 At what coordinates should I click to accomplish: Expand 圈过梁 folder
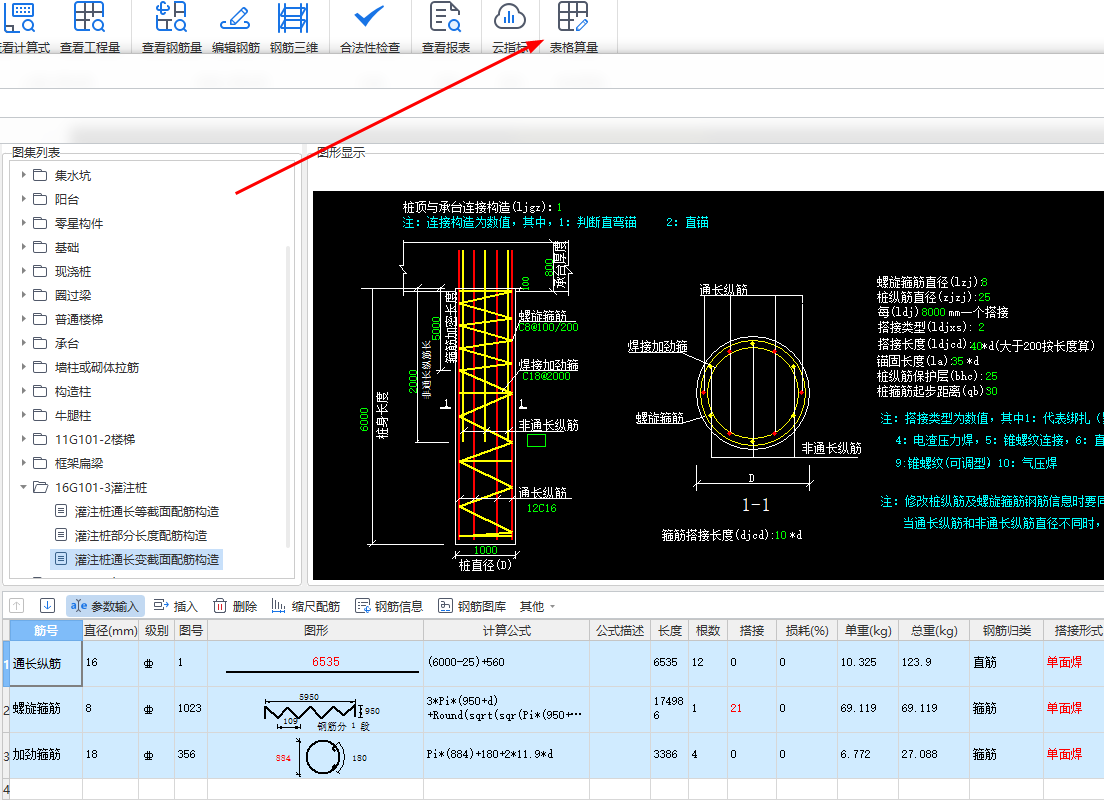pyautogui.click(x=23, y=295)
